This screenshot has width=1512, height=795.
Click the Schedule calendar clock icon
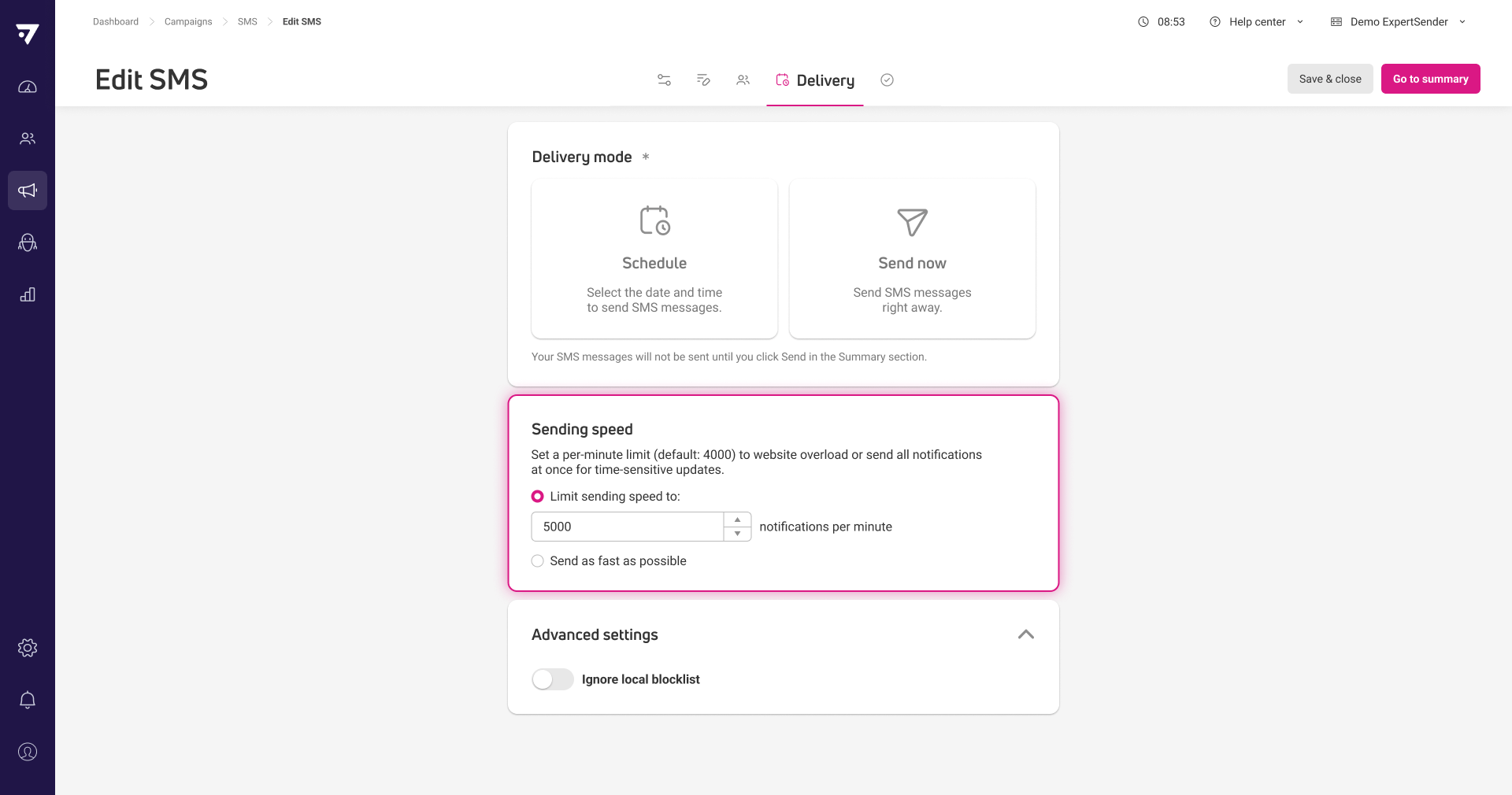pos(654,220)
